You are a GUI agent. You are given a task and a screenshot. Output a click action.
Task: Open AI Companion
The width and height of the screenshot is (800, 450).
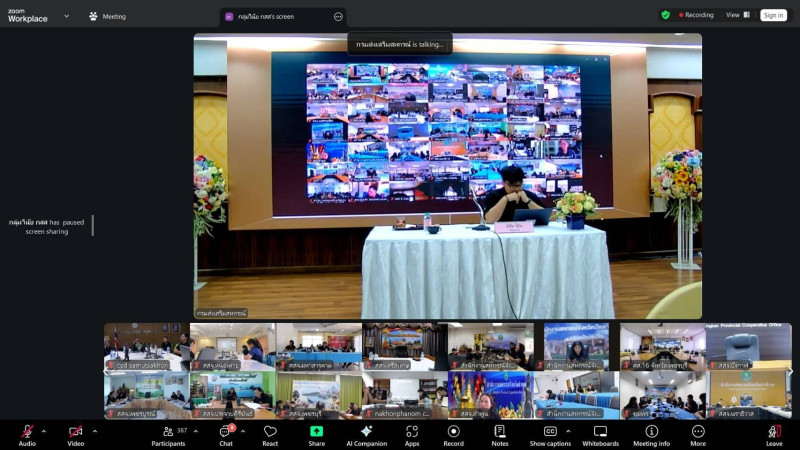pos(366,435)
